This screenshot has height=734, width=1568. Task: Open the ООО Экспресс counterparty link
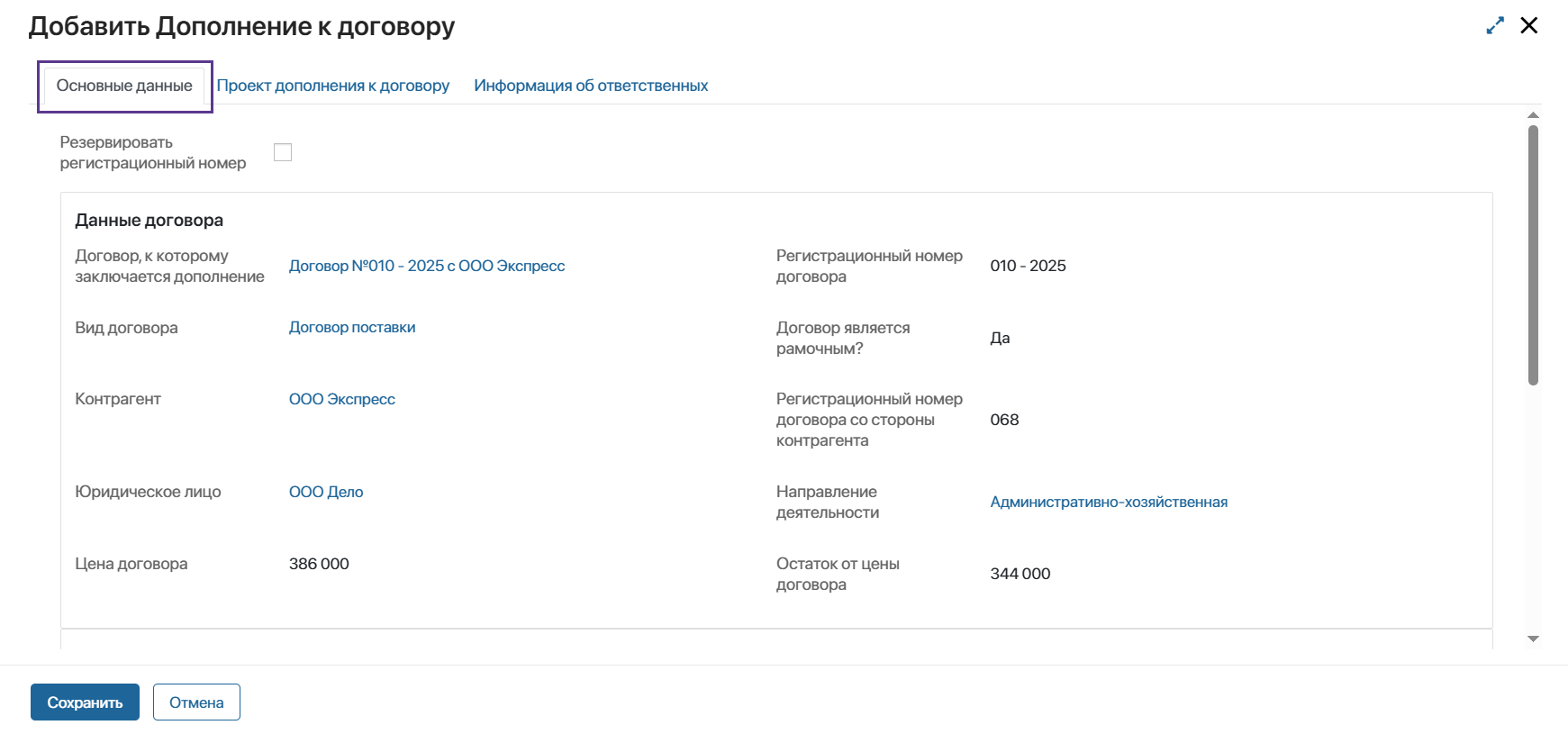[342, 399]
